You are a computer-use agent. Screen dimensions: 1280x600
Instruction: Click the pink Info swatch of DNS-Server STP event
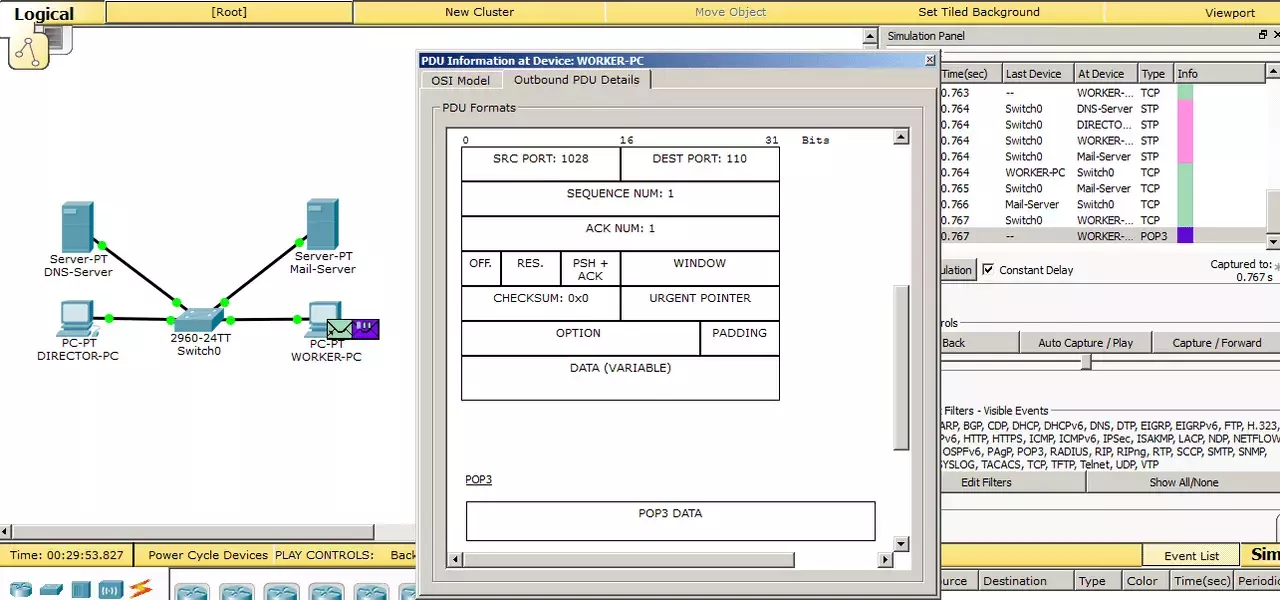tap(1185, 108)
